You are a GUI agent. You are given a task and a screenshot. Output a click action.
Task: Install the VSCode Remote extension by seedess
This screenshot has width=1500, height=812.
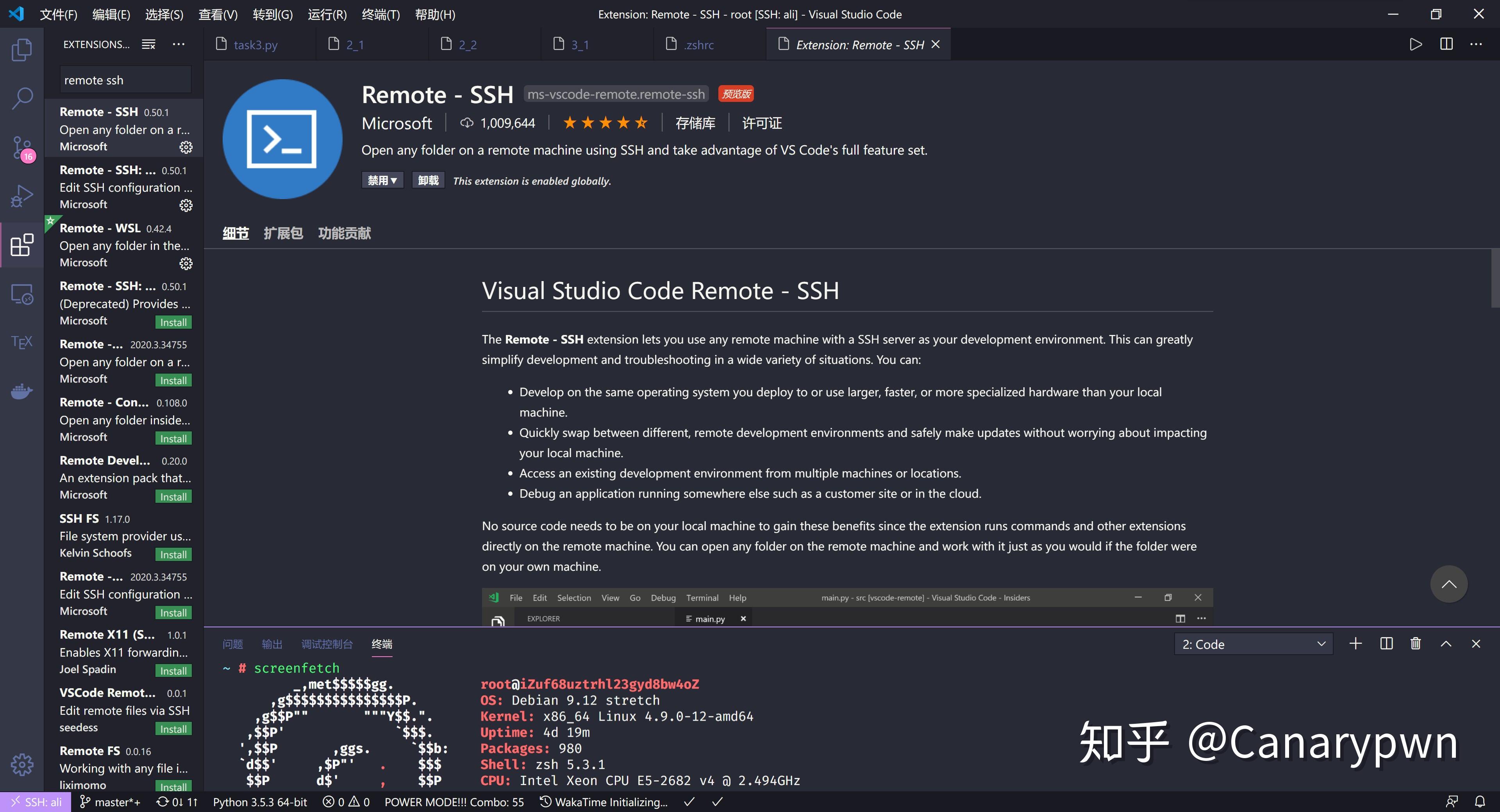[173, 729]
